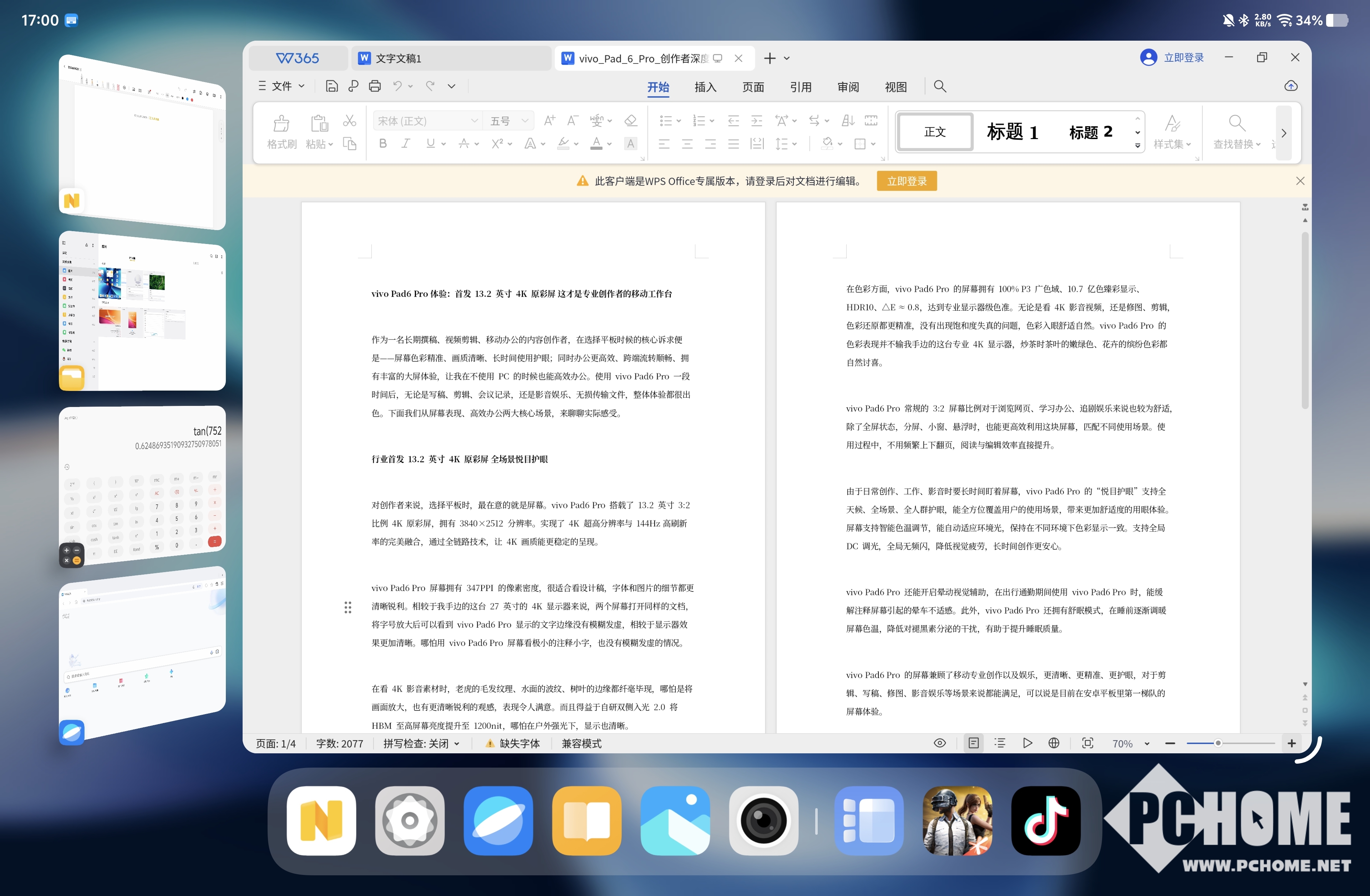The image size is (1370, 896).
Task: Click the orange 立即登录 button in banner
Action: pyautogui.click(x=906, y=181)
